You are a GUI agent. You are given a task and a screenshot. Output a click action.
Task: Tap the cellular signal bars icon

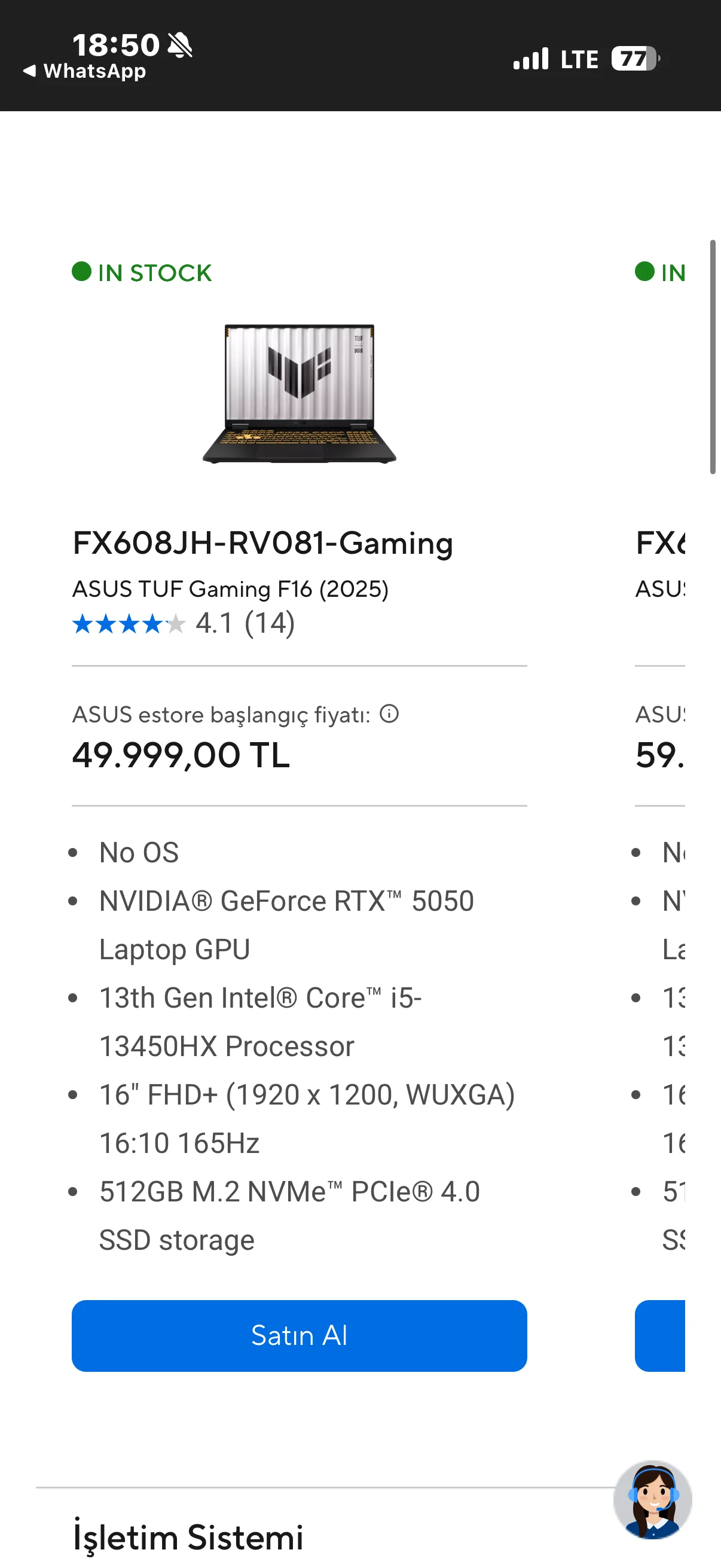click(530, 59)
